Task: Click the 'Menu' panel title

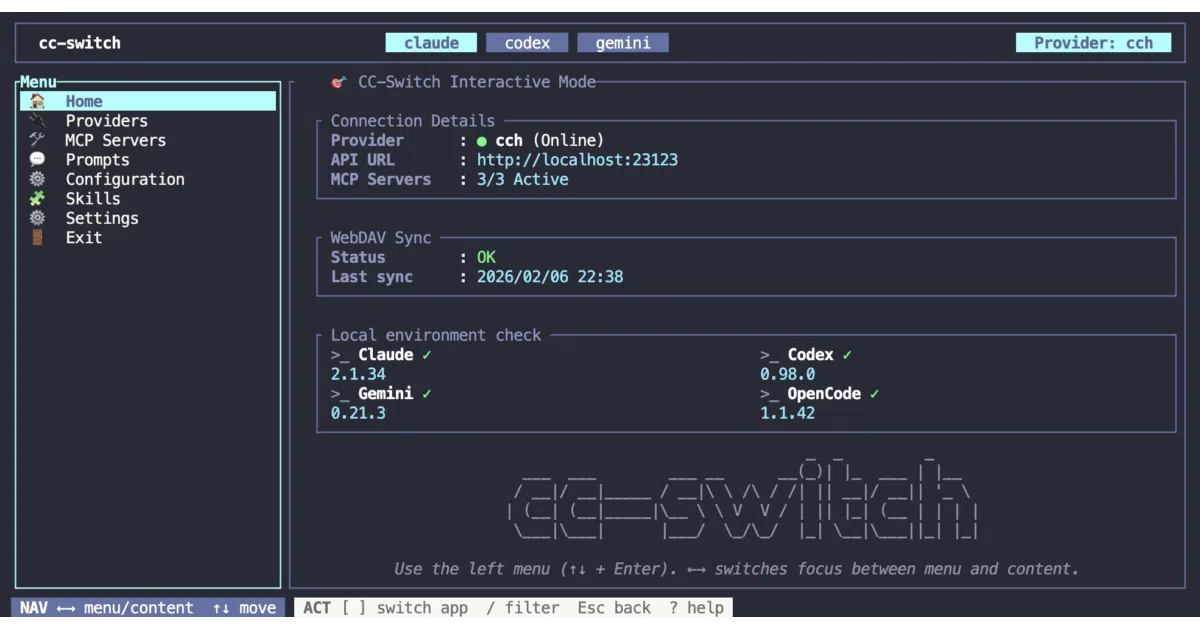Action: [38, 82]
